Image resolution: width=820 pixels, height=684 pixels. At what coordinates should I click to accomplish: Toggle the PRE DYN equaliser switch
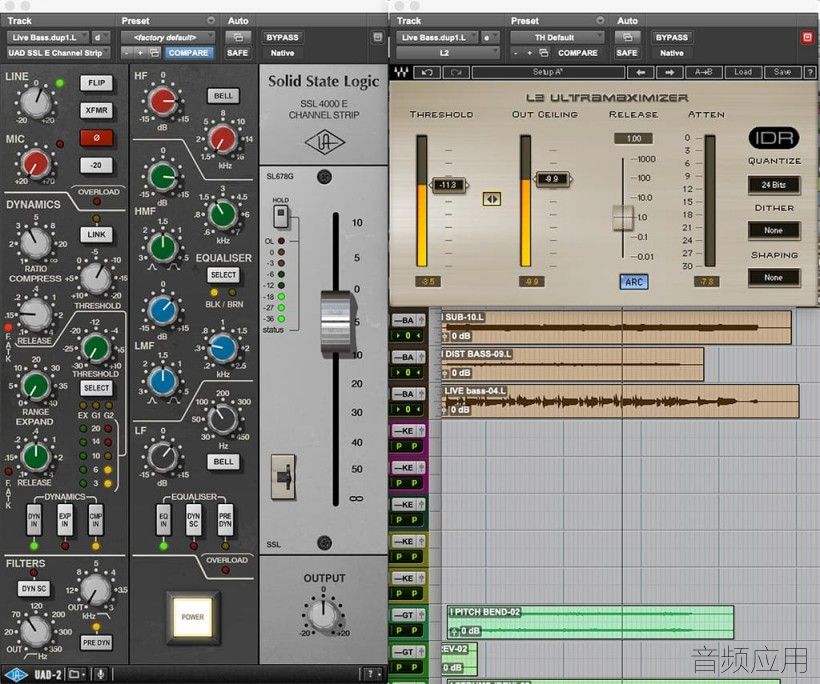(225, 520)
